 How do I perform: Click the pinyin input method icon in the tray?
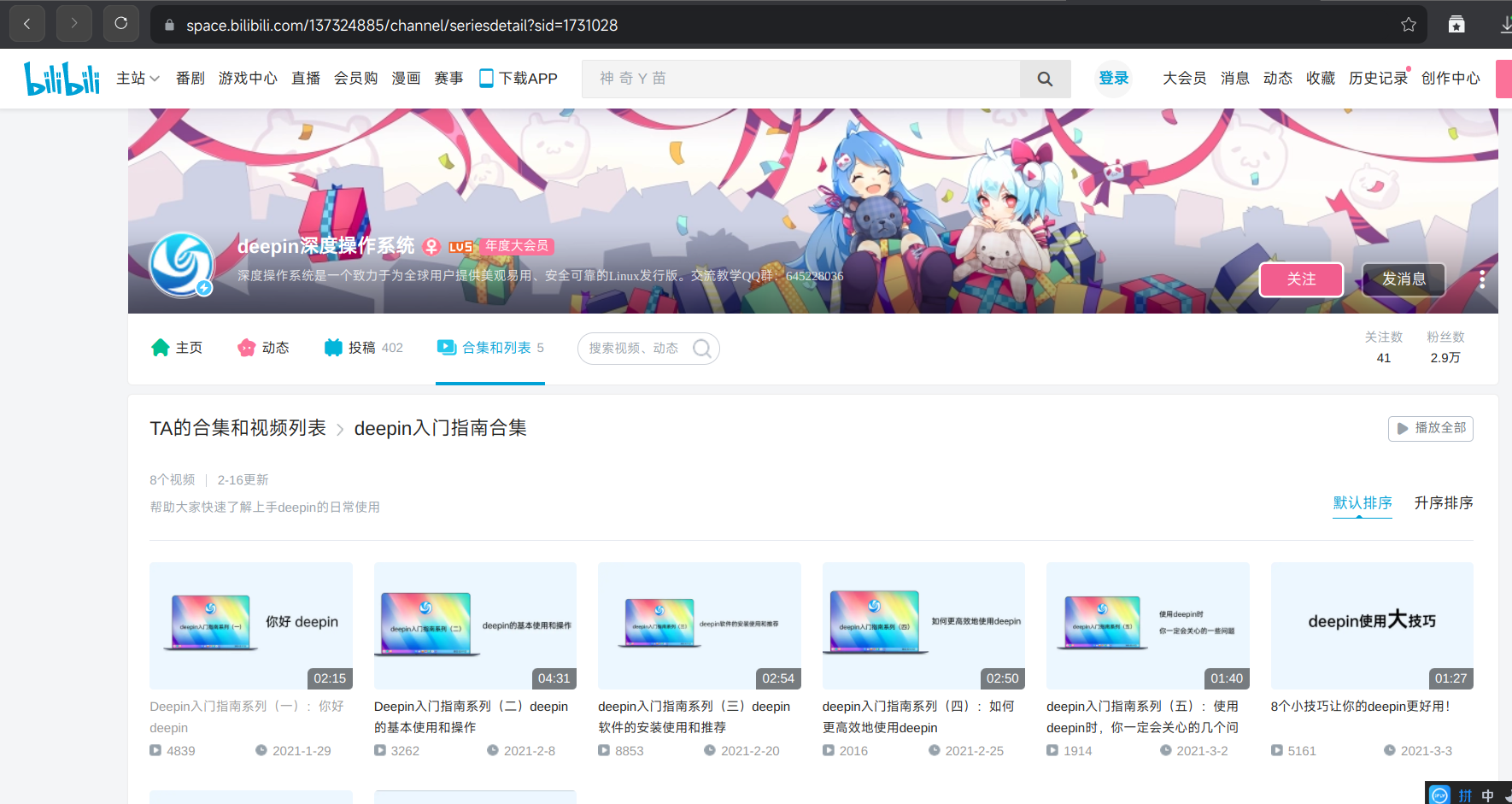pos(1467,794)
